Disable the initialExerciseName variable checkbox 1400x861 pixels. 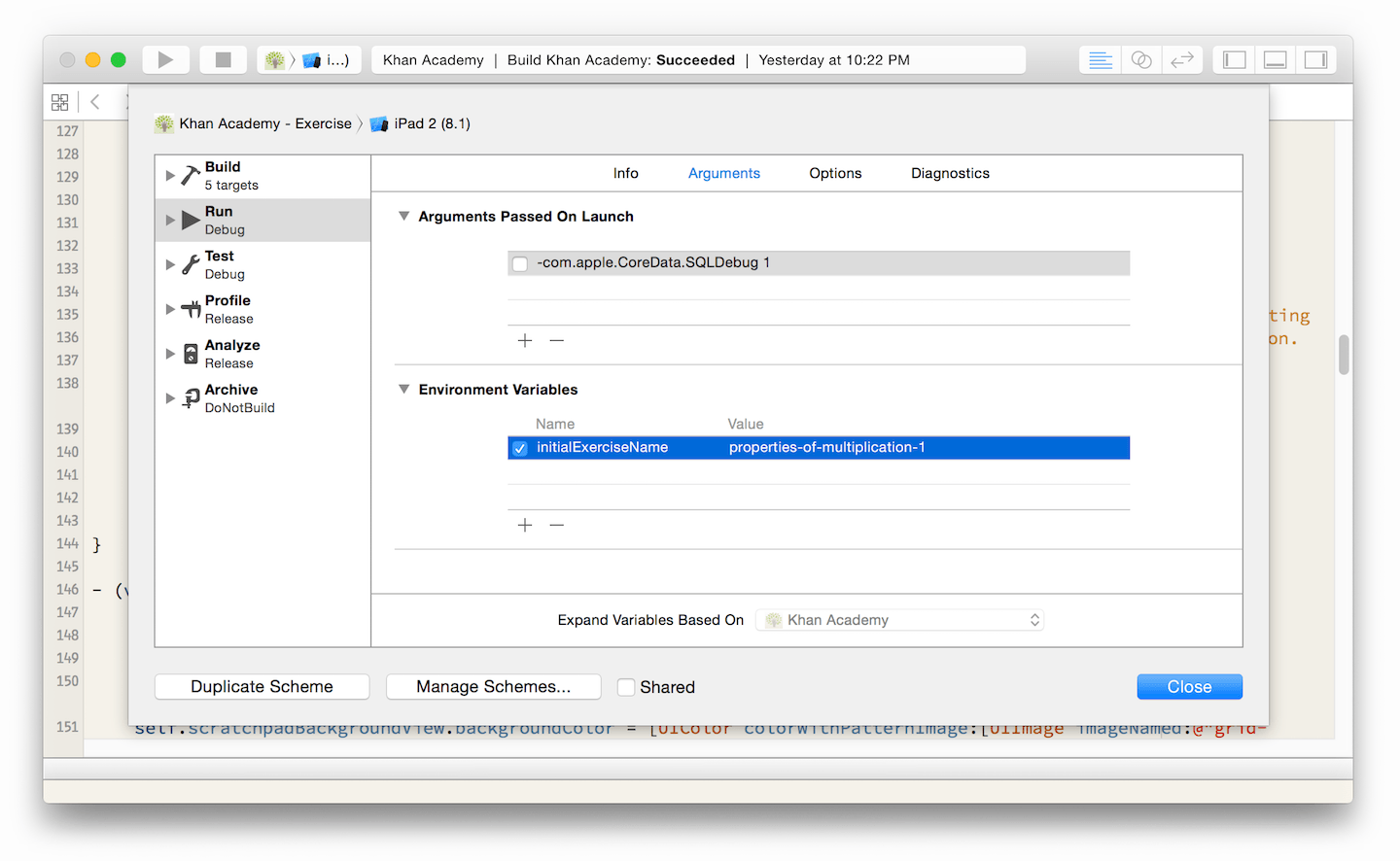[x=520, y=448]
